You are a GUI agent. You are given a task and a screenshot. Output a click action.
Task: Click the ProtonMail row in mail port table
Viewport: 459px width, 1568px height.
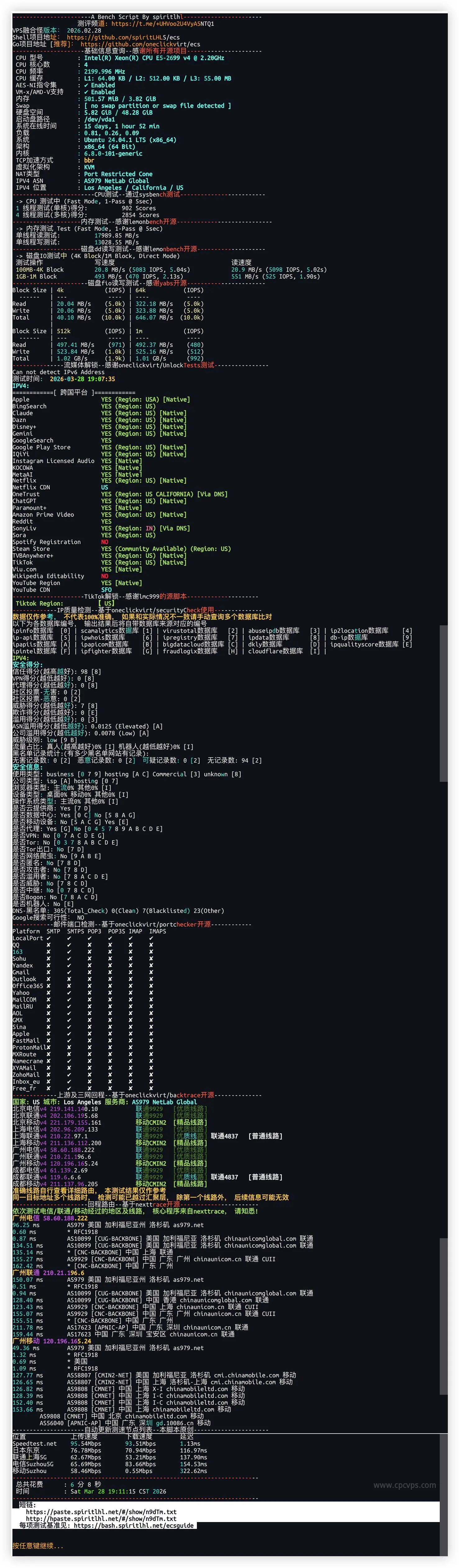(83, 1047)
